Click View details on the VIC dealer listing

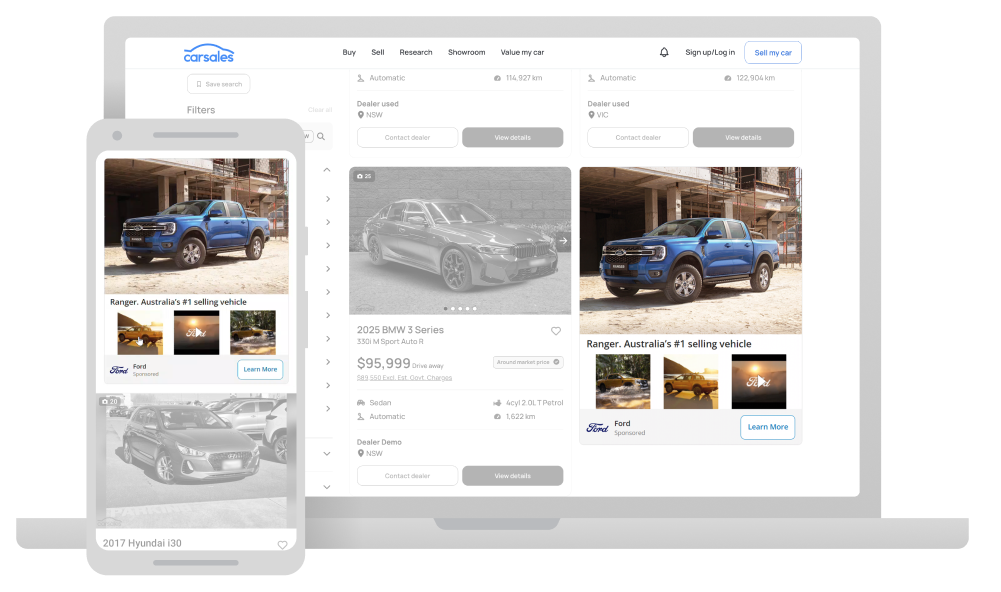click(x=743, y=137)
